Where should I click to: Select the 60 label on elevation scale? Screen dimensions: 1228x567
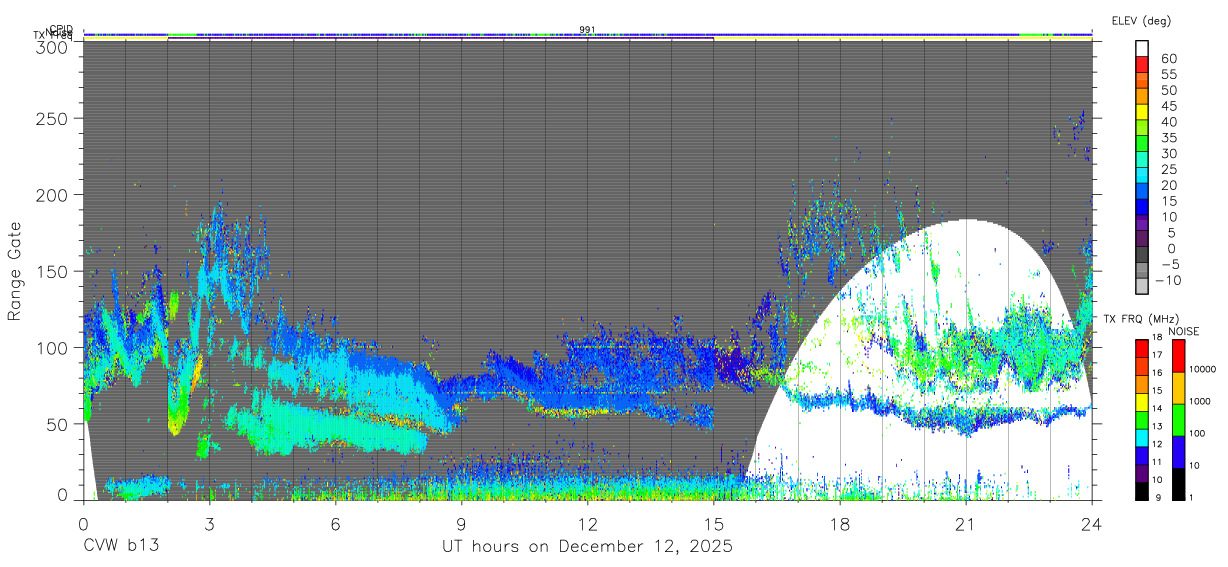tap(1168, 59)
